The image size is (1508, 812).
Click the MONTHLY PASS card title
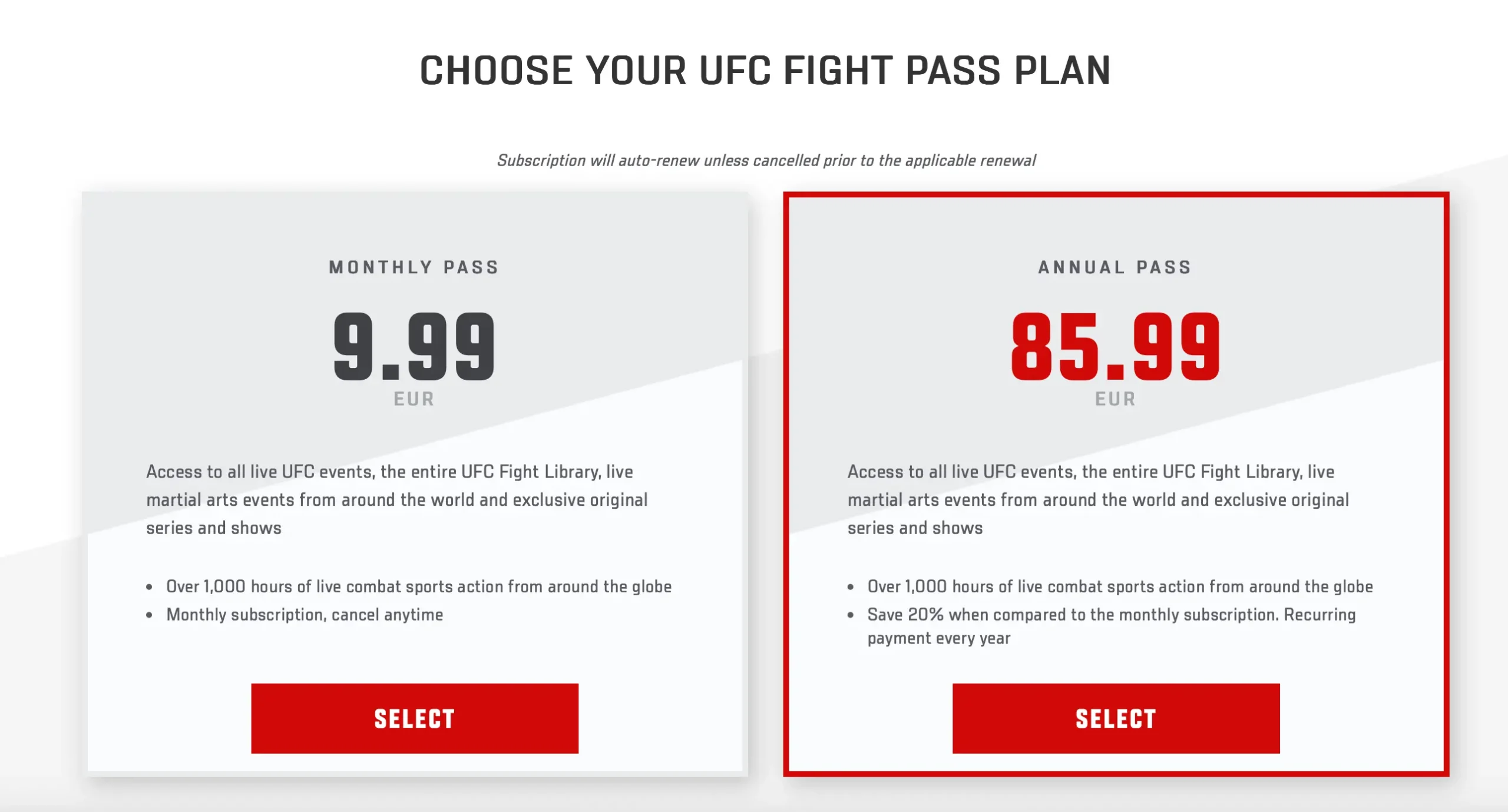pos(414,267)
